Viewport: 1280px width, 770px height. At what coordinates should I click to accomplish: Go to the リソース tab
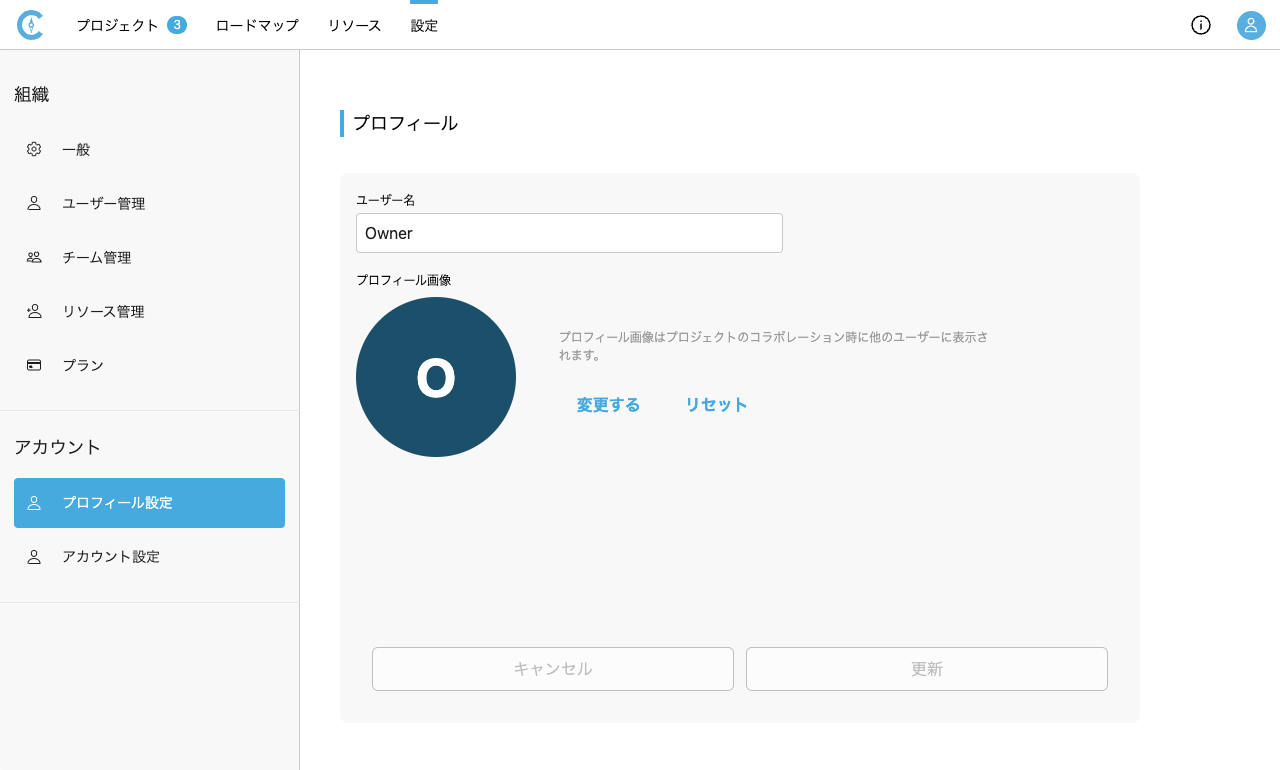click(354, 25)
